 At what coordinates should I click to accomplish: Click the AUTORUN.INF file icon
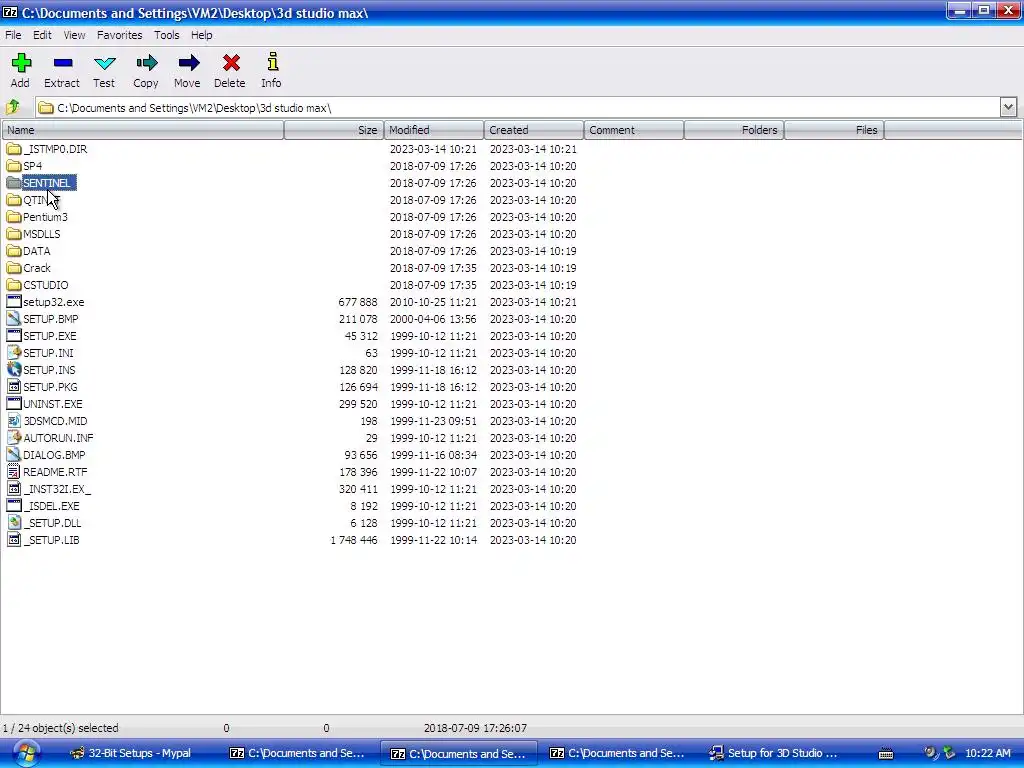[x=14, y=438]
